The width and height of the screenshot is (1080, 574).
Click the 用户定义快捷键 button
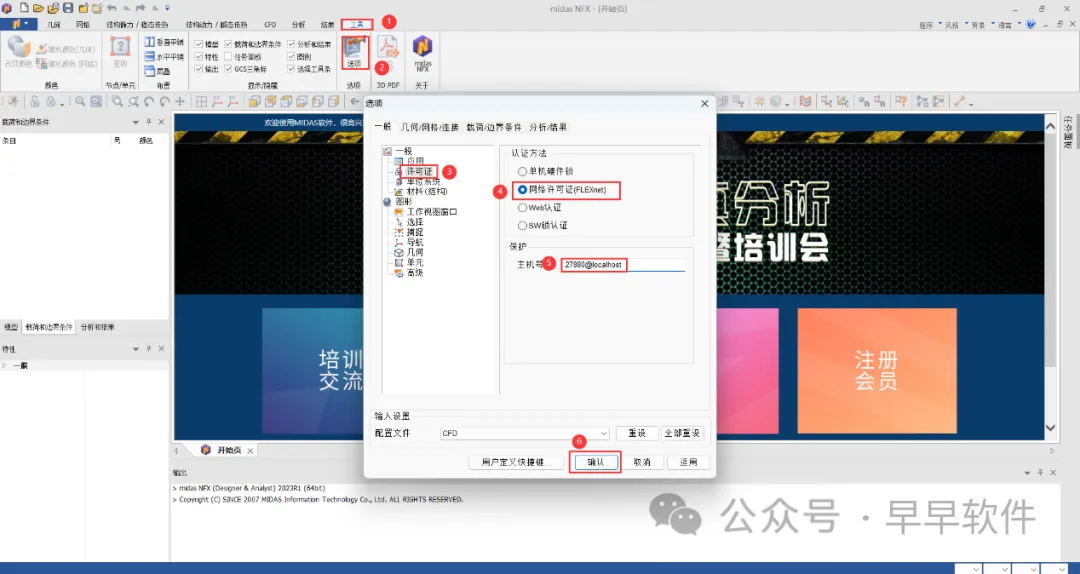point(517,462)
